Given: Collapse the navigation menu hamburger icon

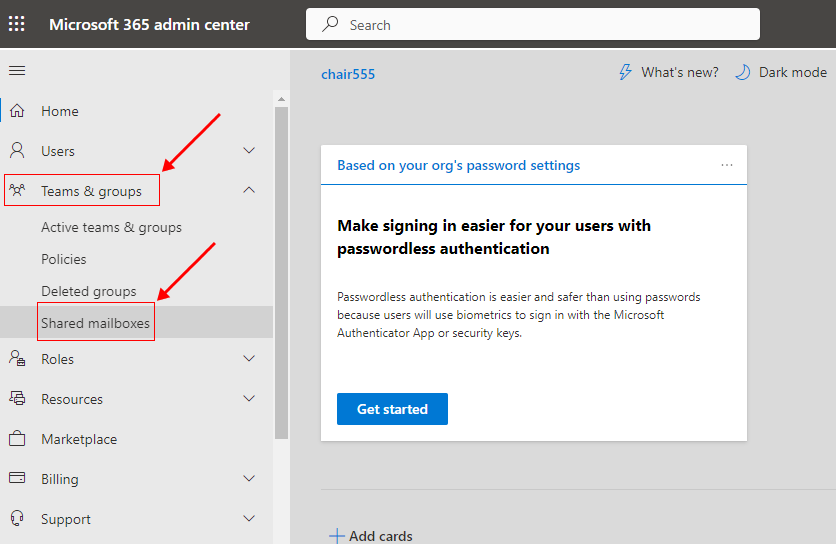Looking at the screenshot, I should 17,70.
